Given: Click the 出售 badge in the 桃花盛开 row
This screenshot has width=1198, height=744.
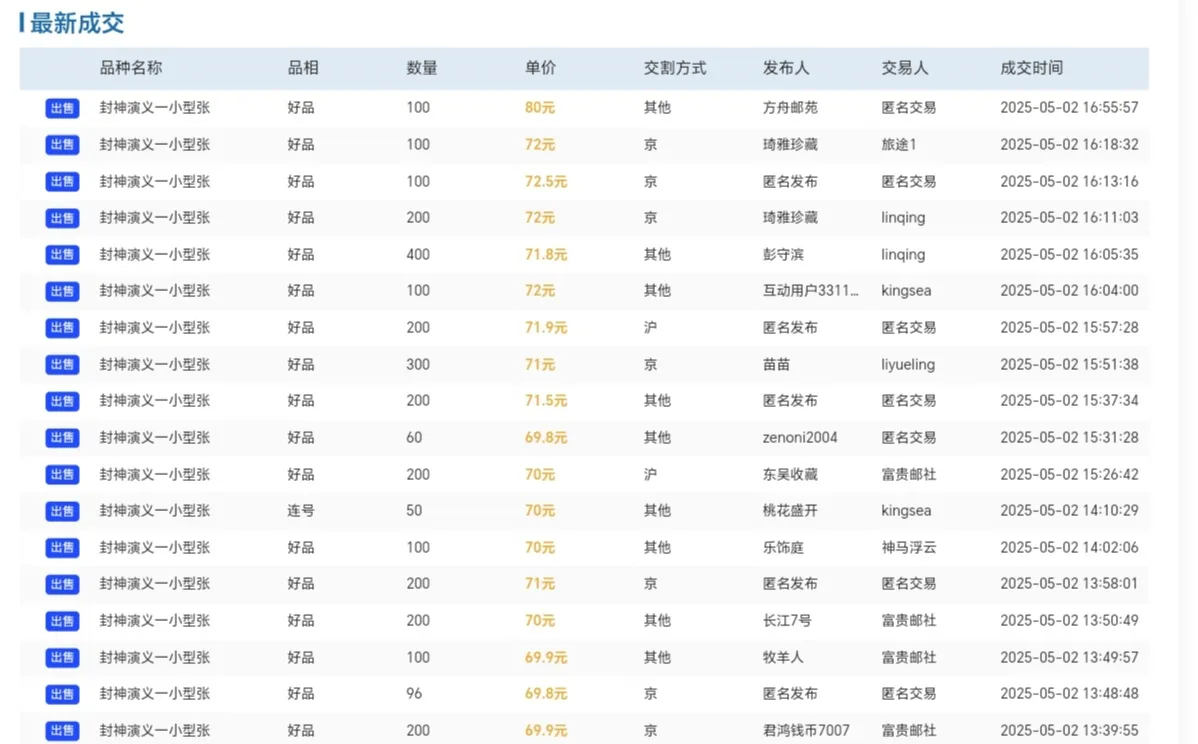Looking at the screenshot, I should point(62,511).
